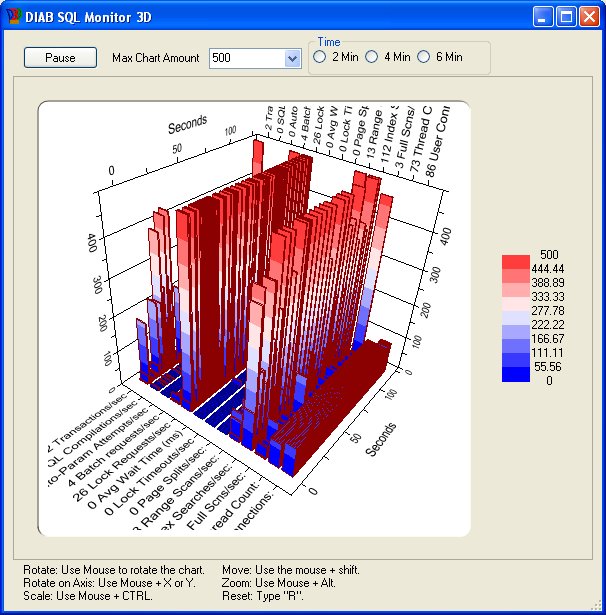606x615 pixels.
Task: Click the Rotate help text line
Action: click(x=114, y=570)
